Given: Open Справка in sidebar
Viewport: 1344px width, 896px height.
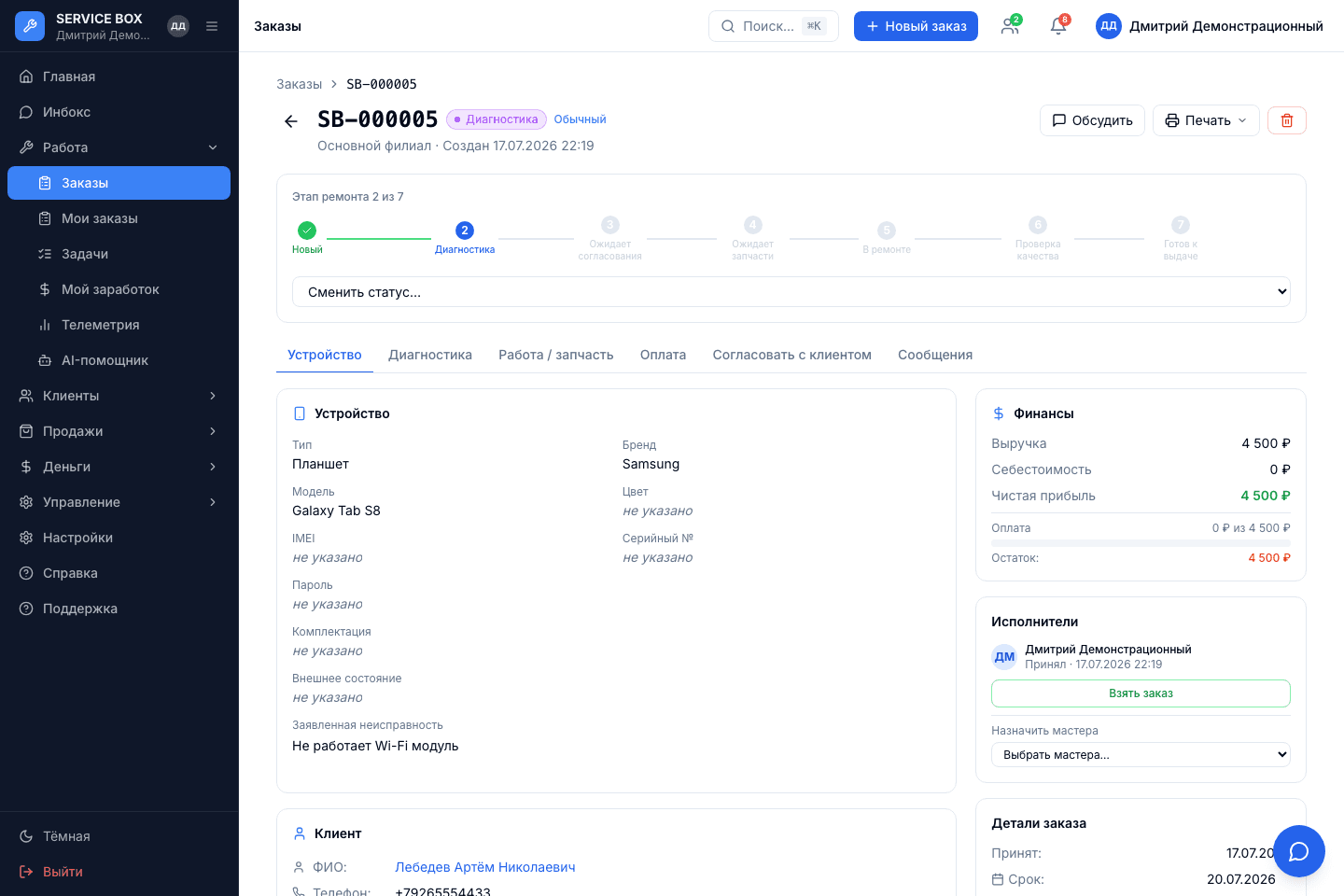Looking at the screenshot, I should pyautogui.click(x=119, y=573).
